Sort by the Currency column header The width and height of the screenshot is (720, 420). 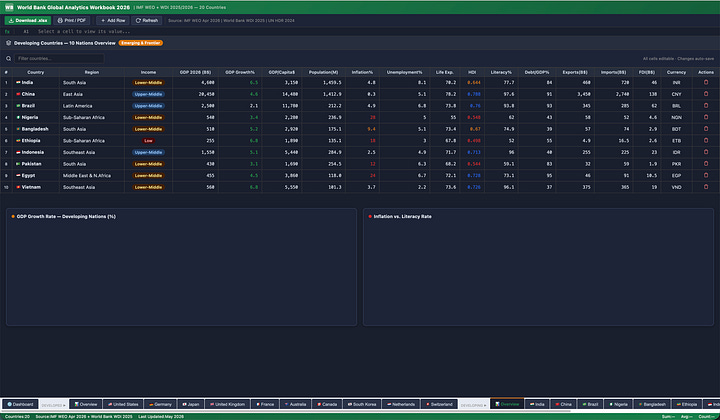[676, 72]
